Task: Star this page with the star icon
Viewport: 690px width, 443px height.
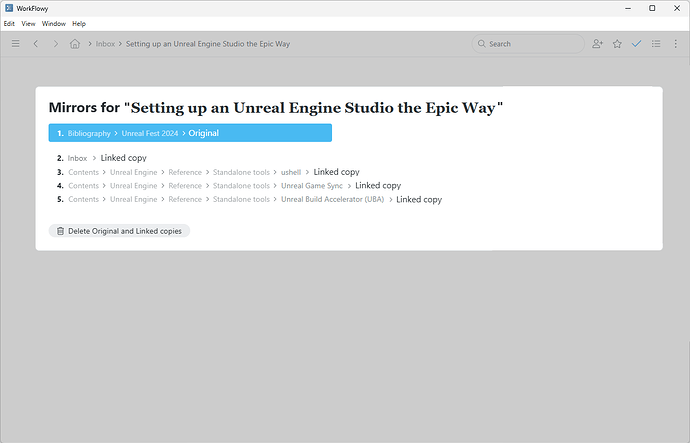Action: (x=617, y=44)
